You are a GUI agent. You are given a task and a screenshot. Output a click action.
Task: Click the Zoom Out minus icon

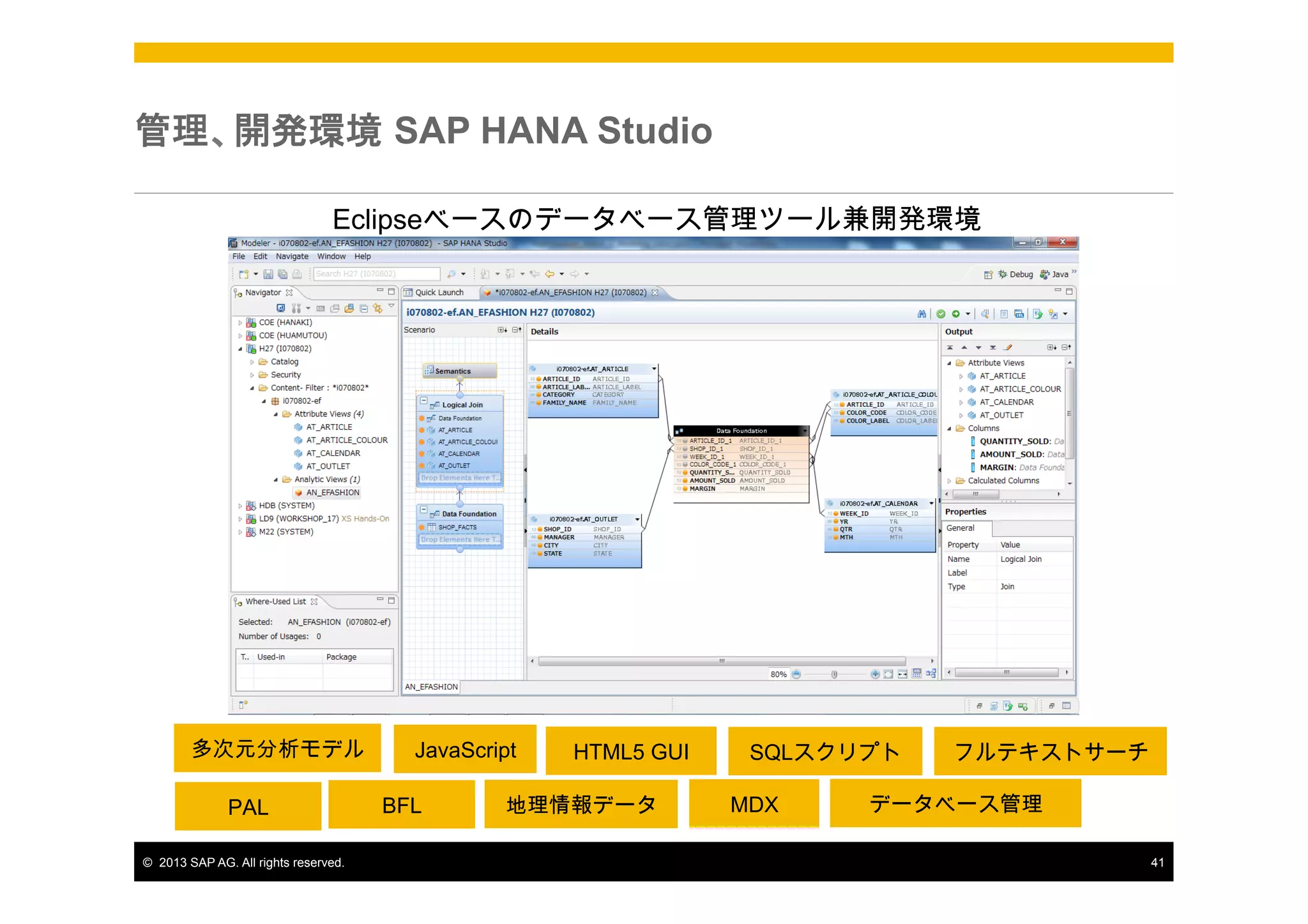796,674
